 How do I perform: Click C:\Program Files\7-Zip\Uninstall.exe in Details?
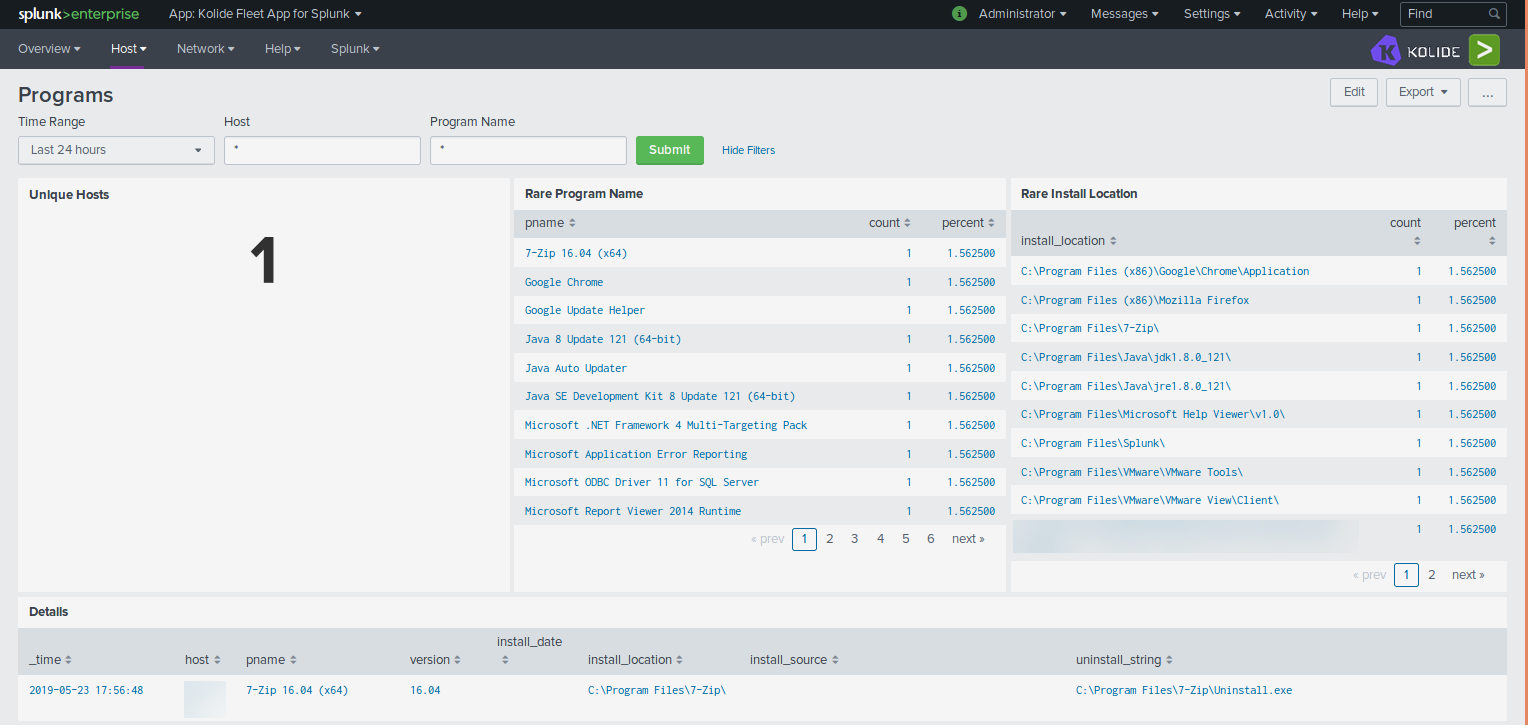click(1184, 690)
